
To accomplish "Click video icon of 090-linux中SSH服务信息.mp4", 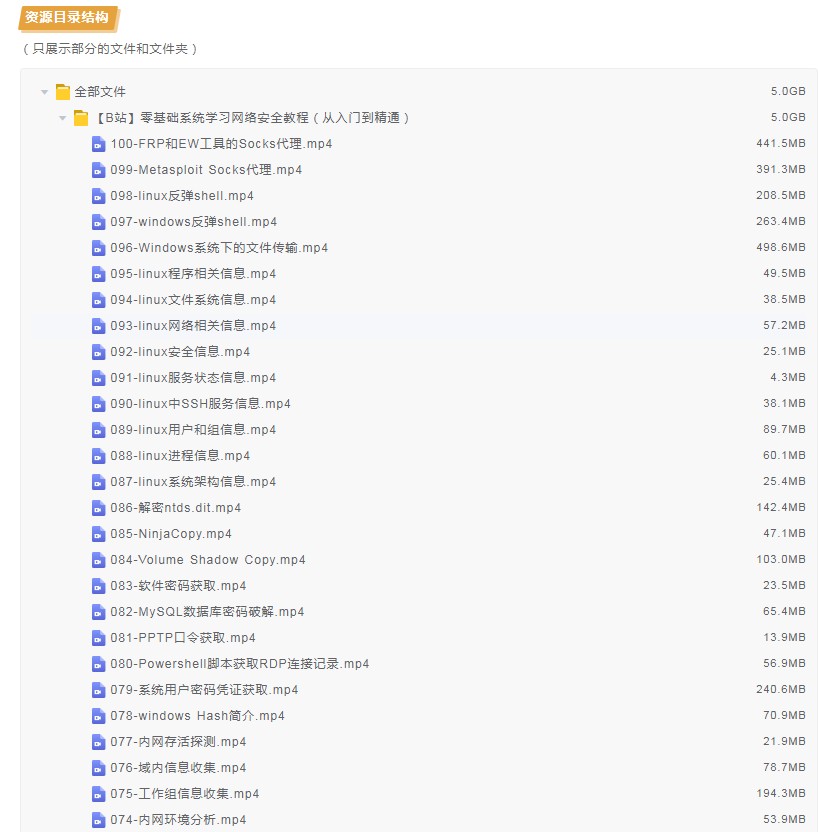I will [99, 404].
